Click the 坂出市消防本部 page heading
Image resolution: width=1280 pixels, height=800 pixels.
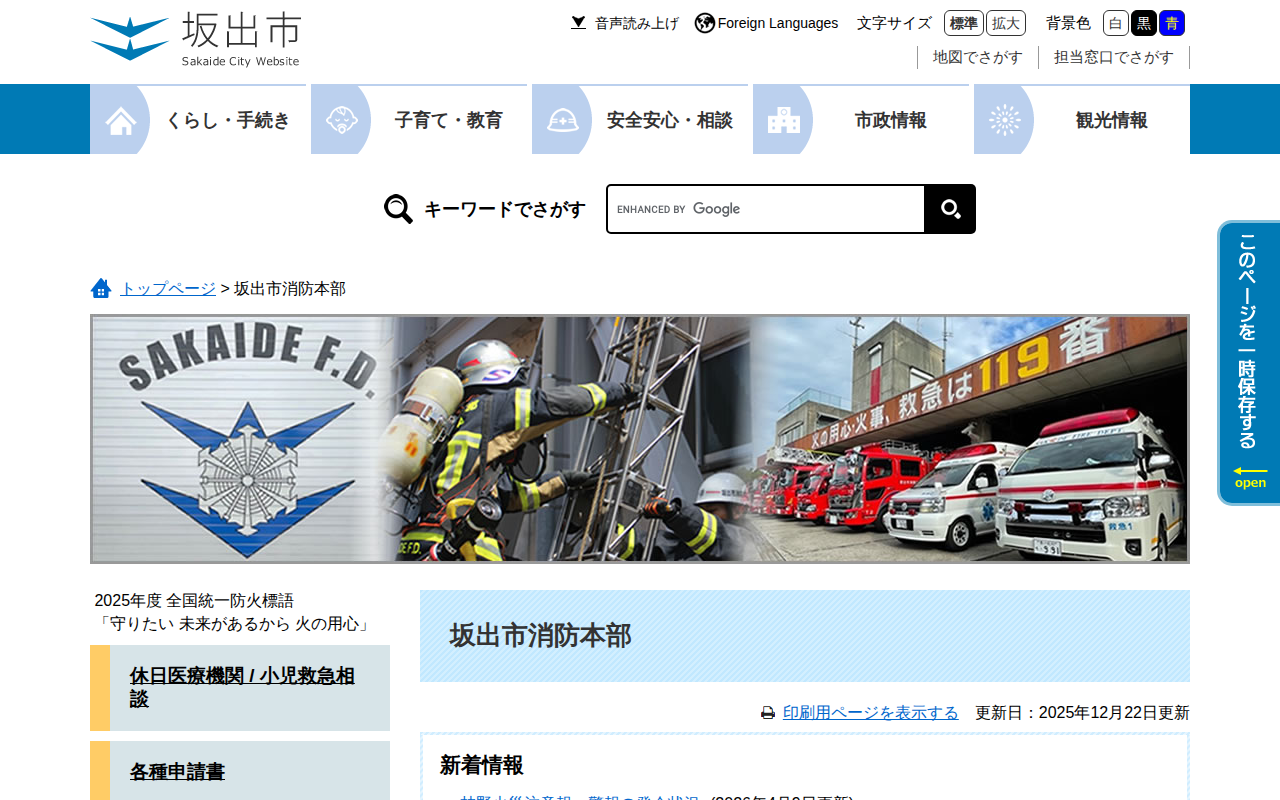[540, 636]
